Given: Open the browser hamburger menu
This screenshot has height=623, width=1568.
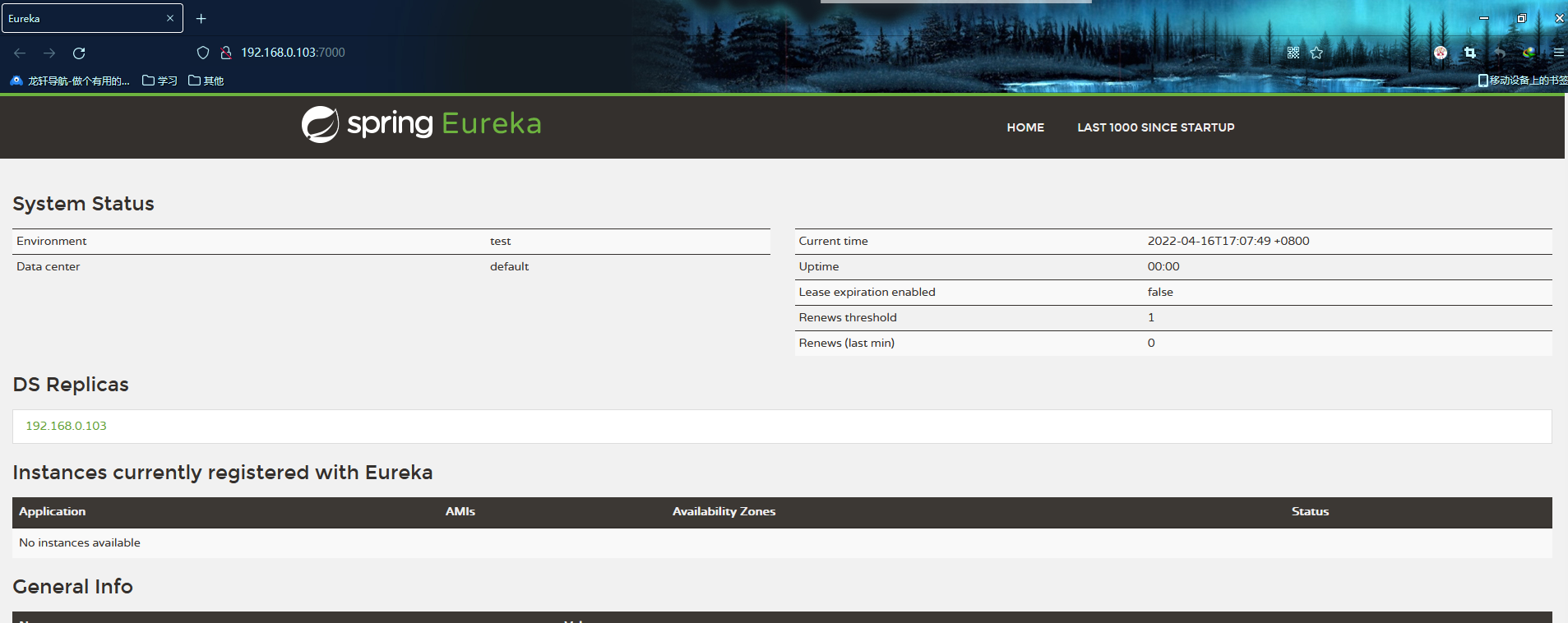Looking at the screenshot, I should pos(1558,53).
